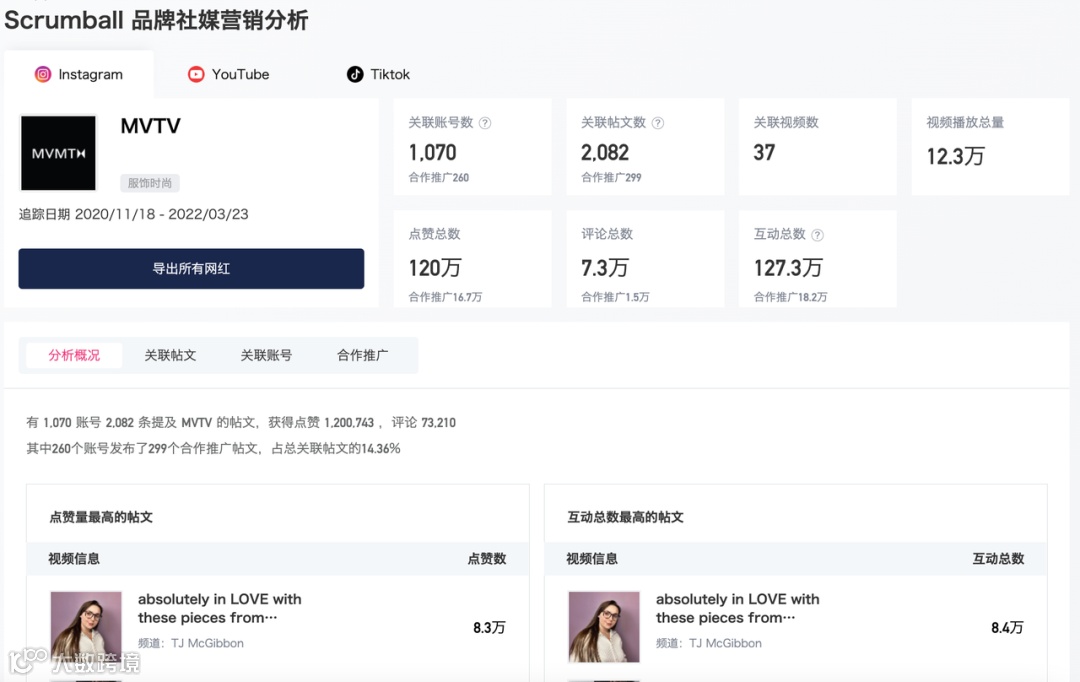This screenshot has width=1080, height=682.
Task: Click the 点赞数 column header
Action: [487, 559]
